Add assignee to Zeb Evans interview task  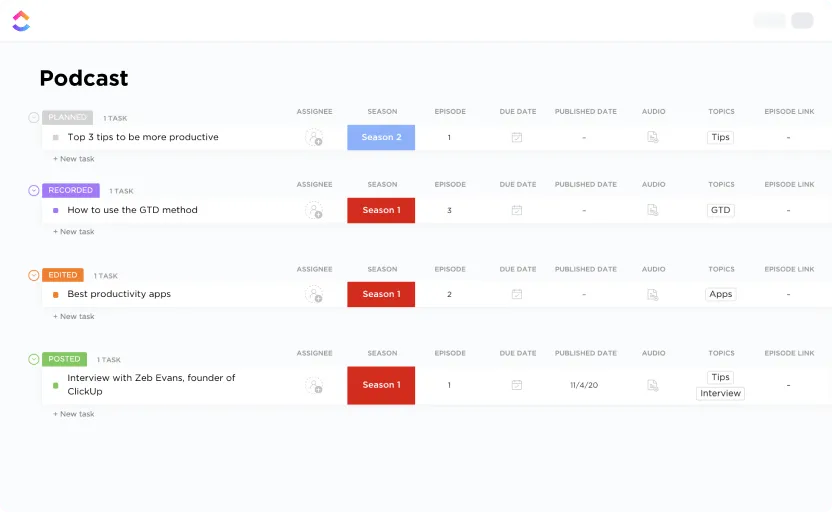314,385
